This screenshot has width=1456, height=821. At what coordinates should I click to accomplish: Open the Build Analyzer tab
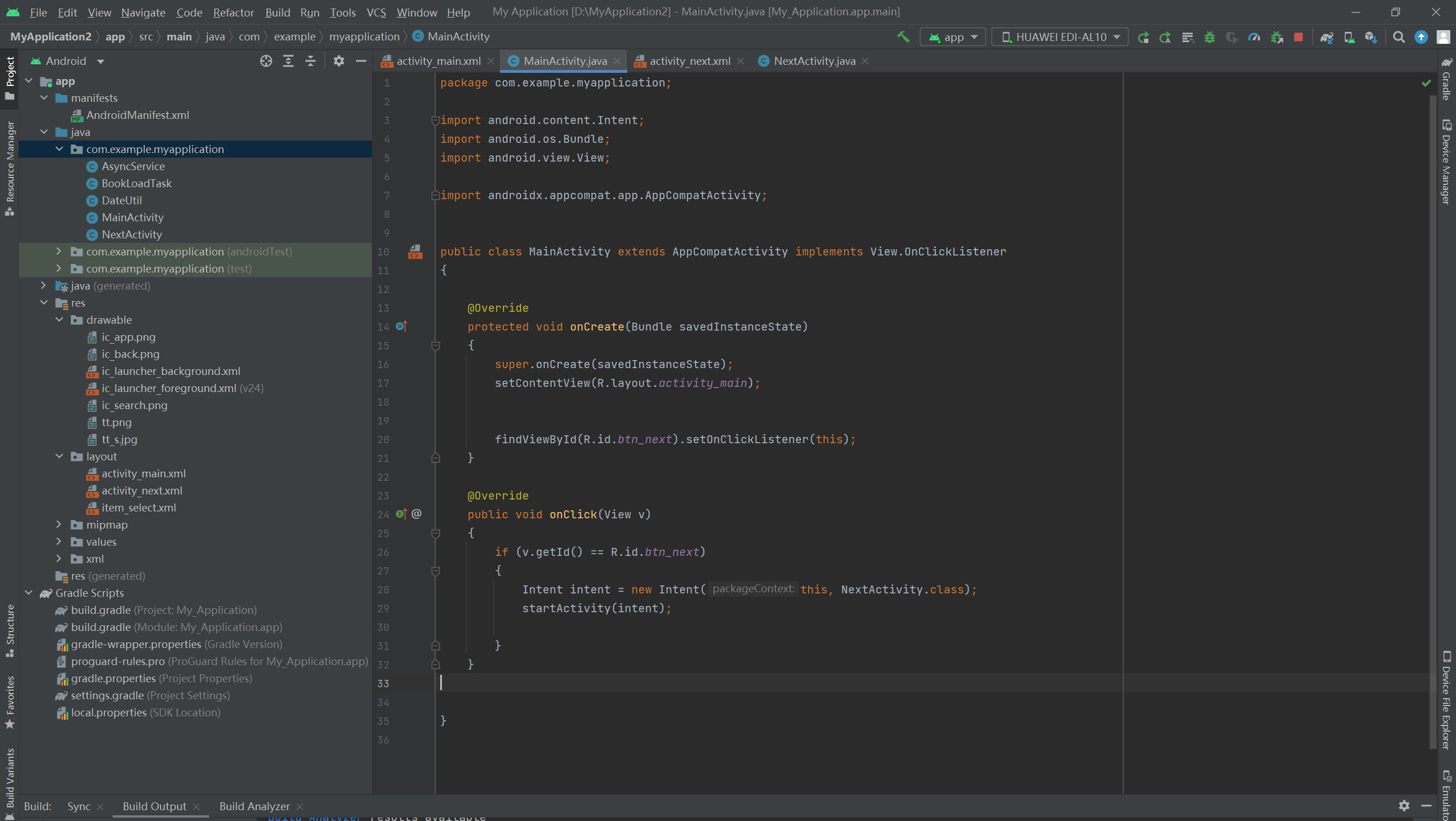(254, 806)
